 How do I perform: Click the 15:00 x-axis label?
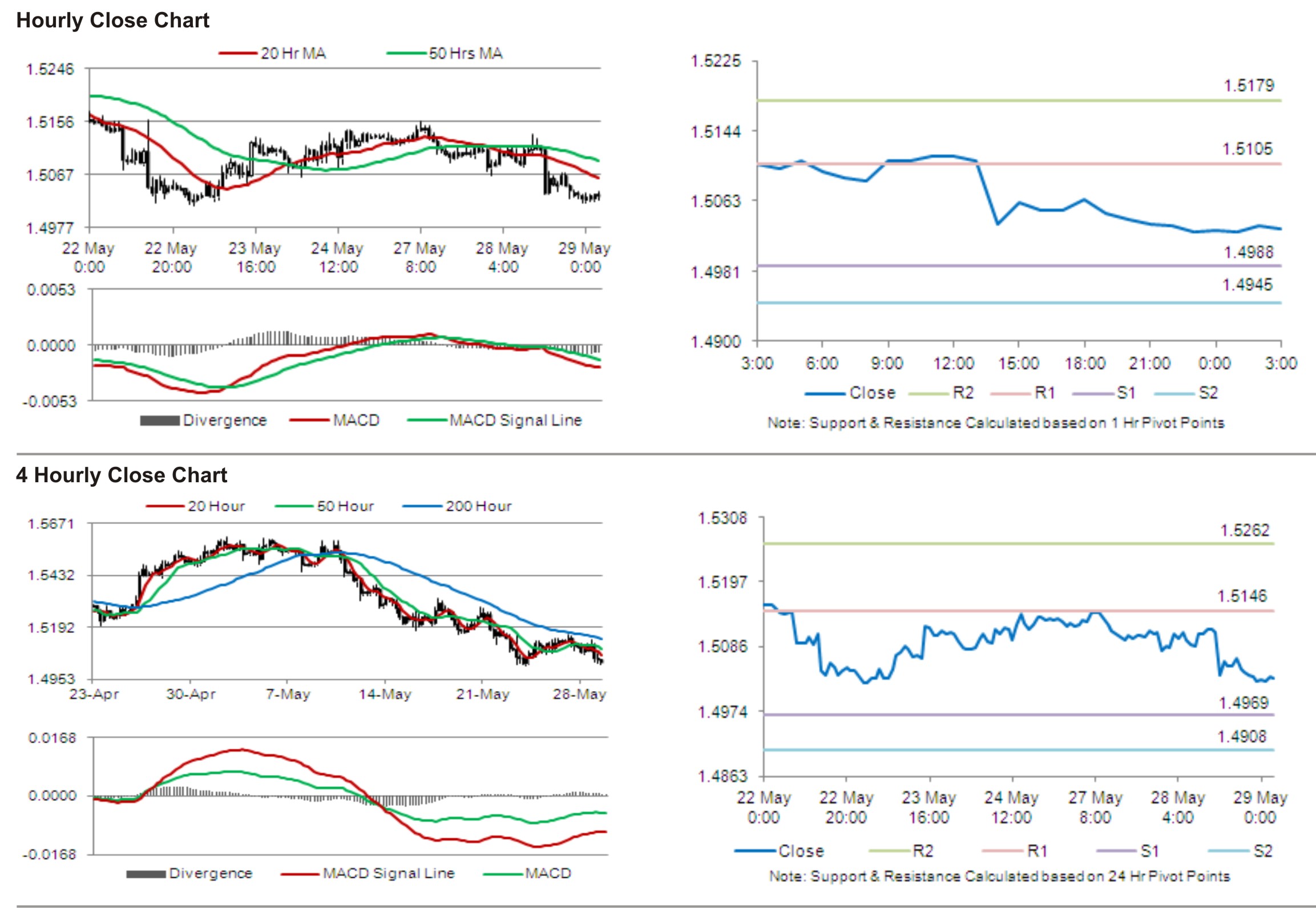pyautogui.click(x=1018, y=364)
